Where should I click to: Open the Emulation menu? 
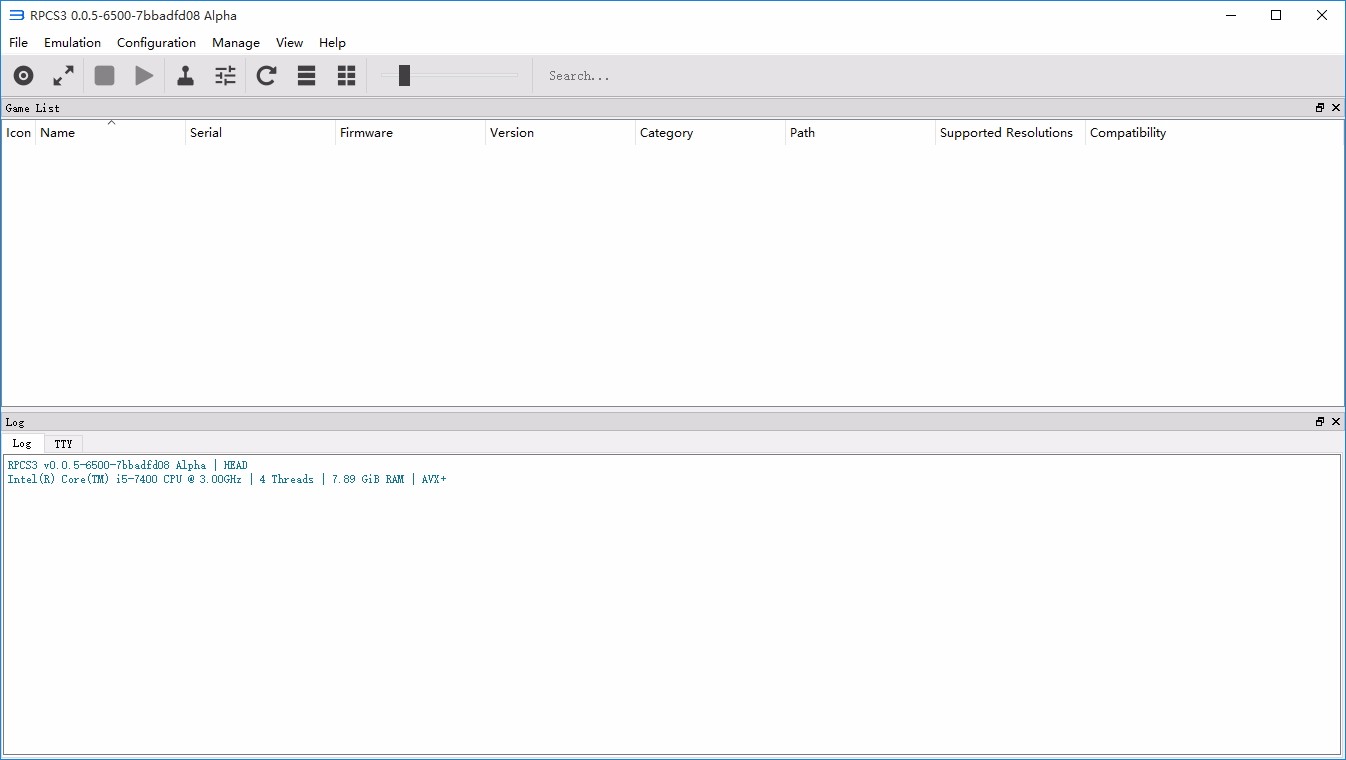point(72,43)
